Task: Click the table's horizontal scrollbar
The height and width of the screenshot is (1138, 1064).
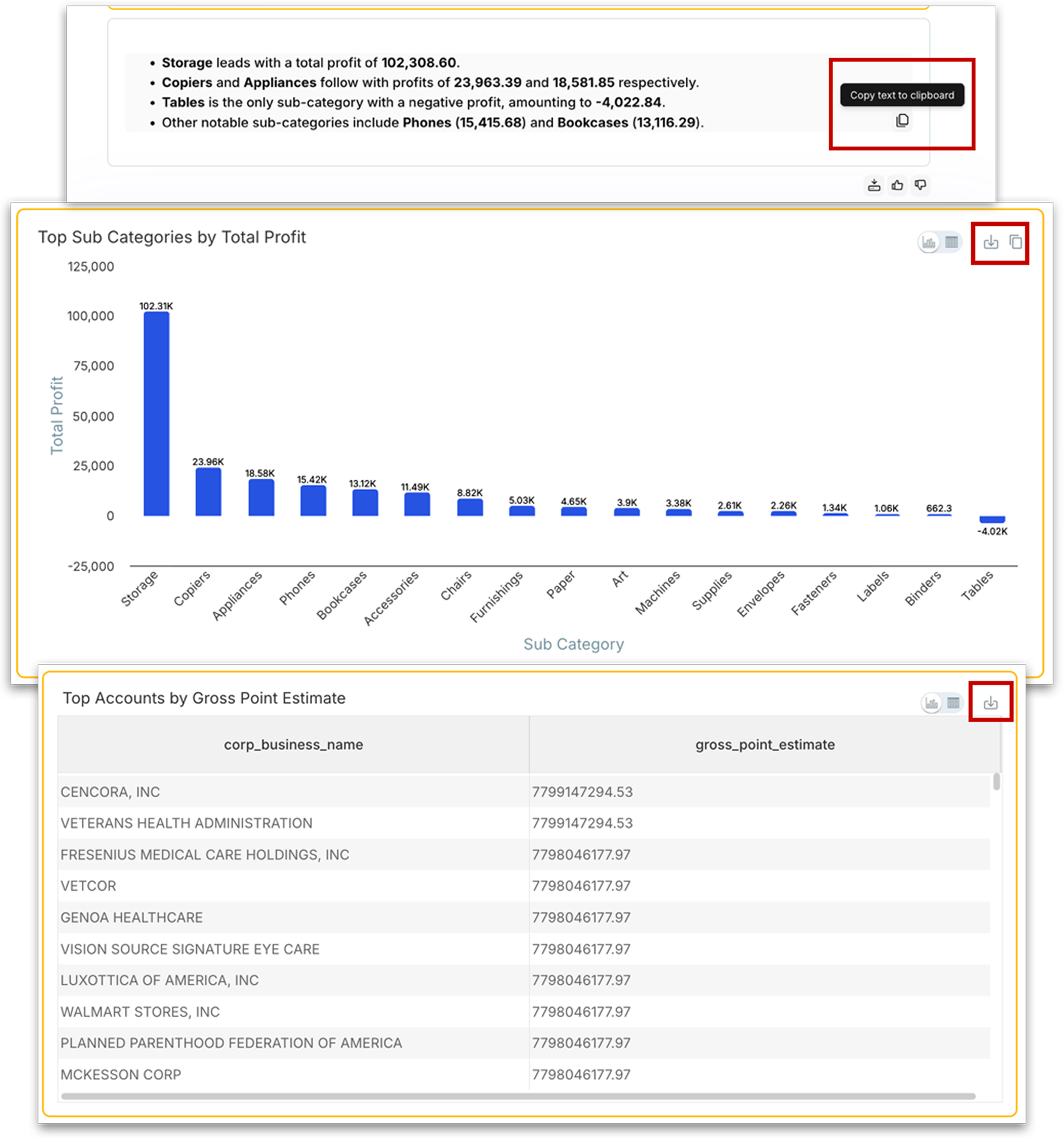Action: click(x=518, y=1096)
